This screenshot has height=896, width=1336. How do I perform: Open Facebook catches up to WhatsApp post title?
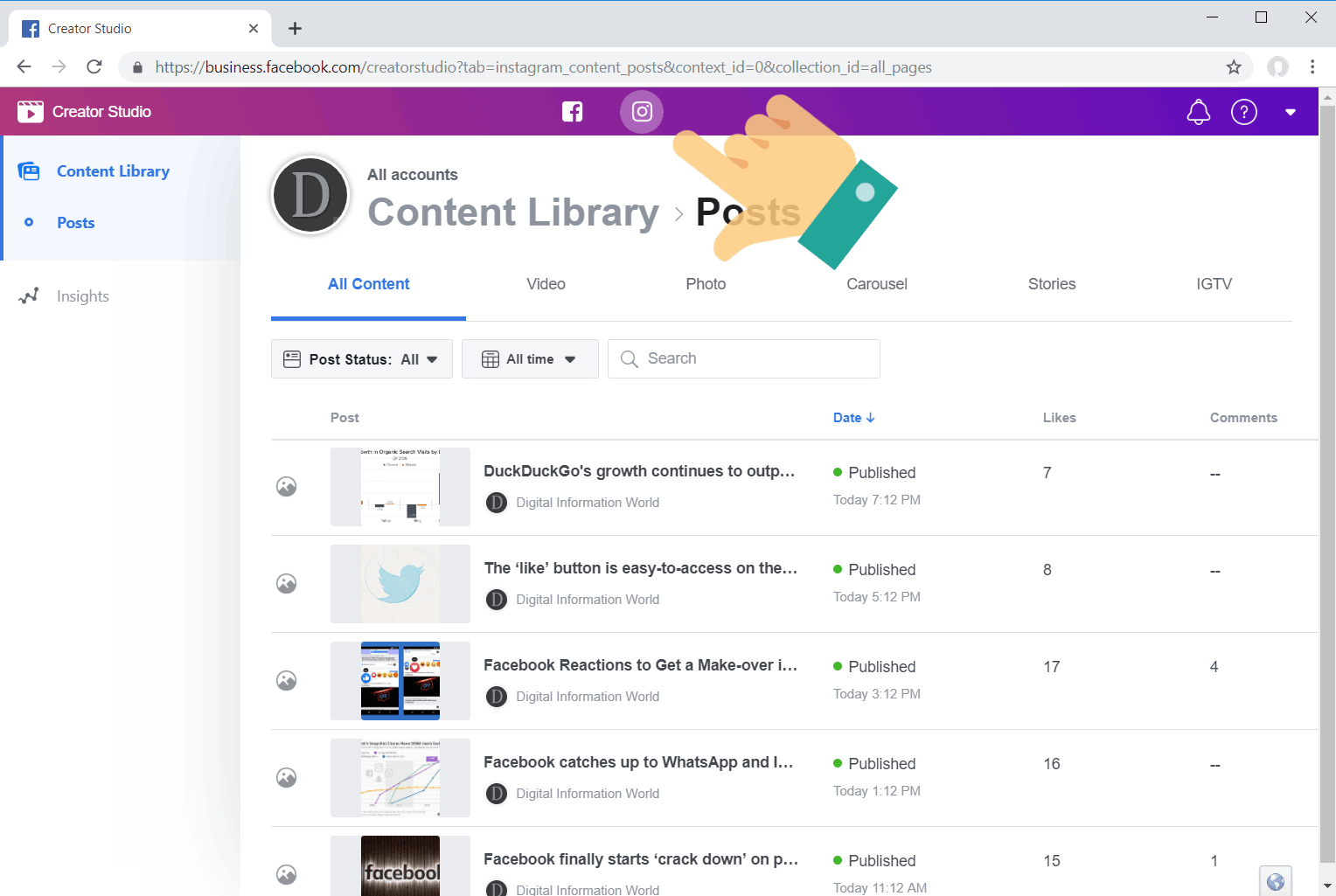tap(638, 762)
